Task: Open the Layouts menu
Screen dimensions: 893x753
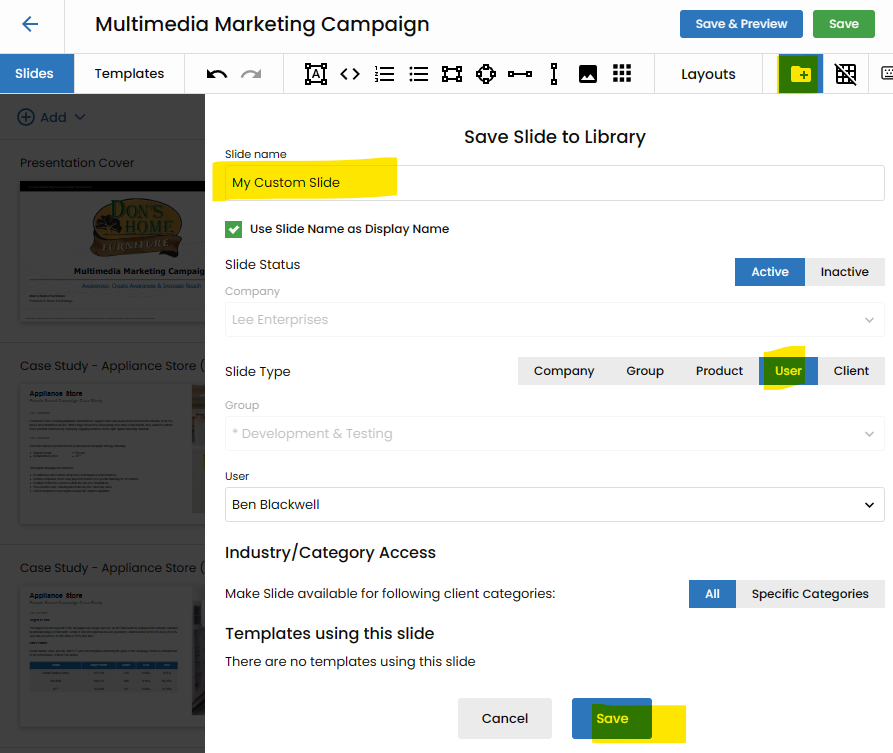Action: pos(708,74)
